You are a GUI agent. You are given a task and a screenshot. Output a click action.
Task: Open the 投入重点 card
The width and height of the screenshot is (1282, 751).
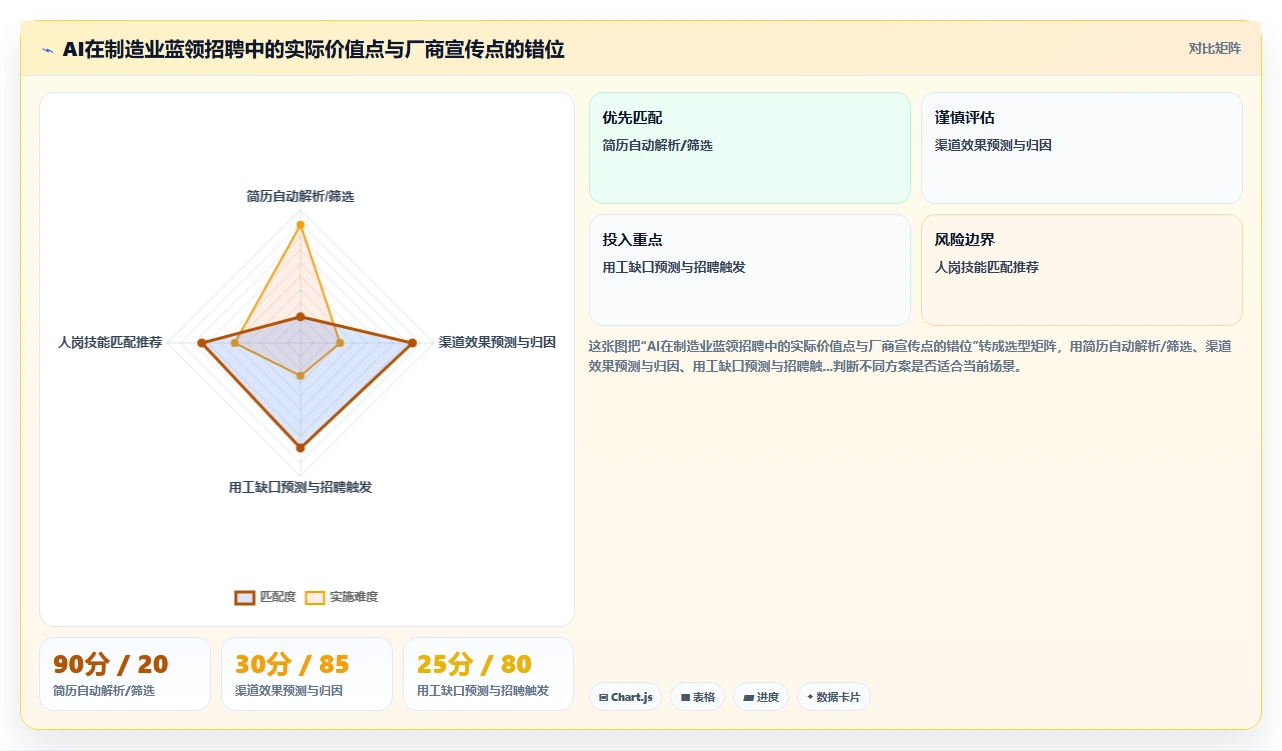750,270
